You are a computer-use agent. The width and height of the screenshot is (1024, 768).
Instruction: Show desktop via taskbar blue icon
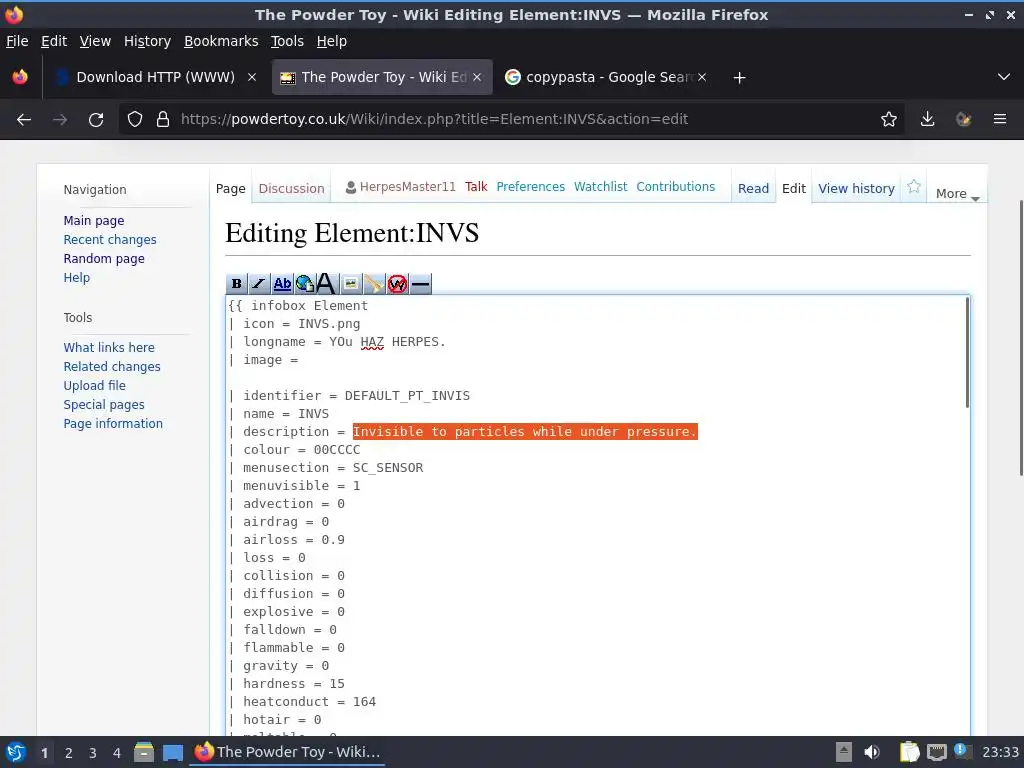point(172,752)
